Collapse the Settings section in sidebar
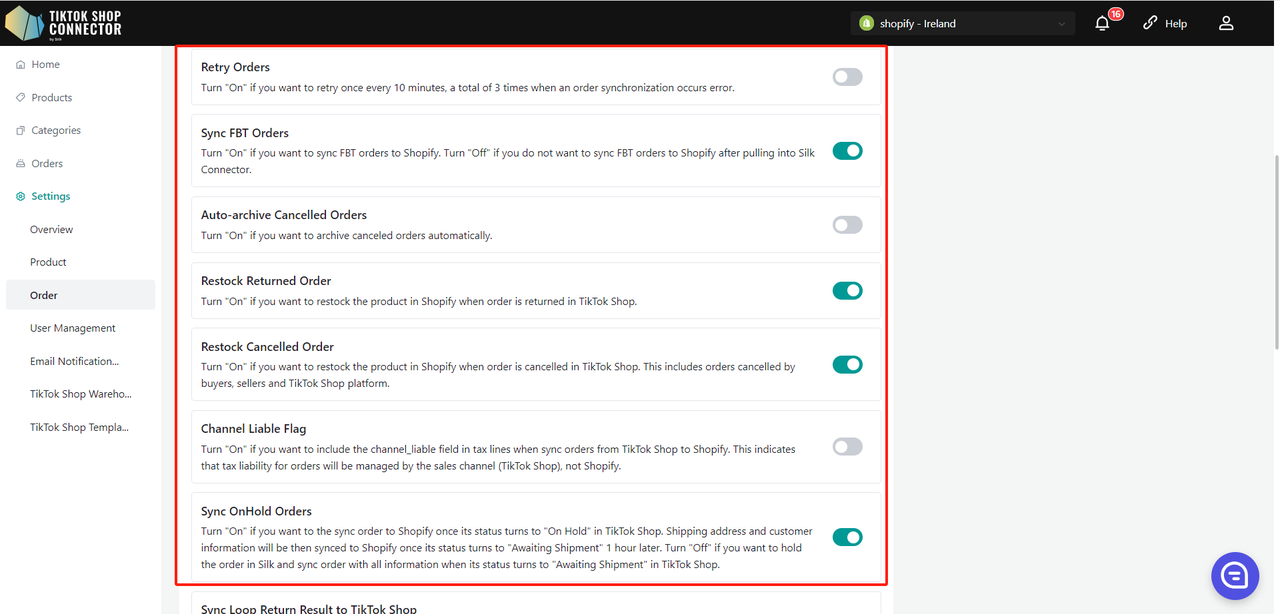Screen dimensions: 1280x614 click(x=50, y=197)
